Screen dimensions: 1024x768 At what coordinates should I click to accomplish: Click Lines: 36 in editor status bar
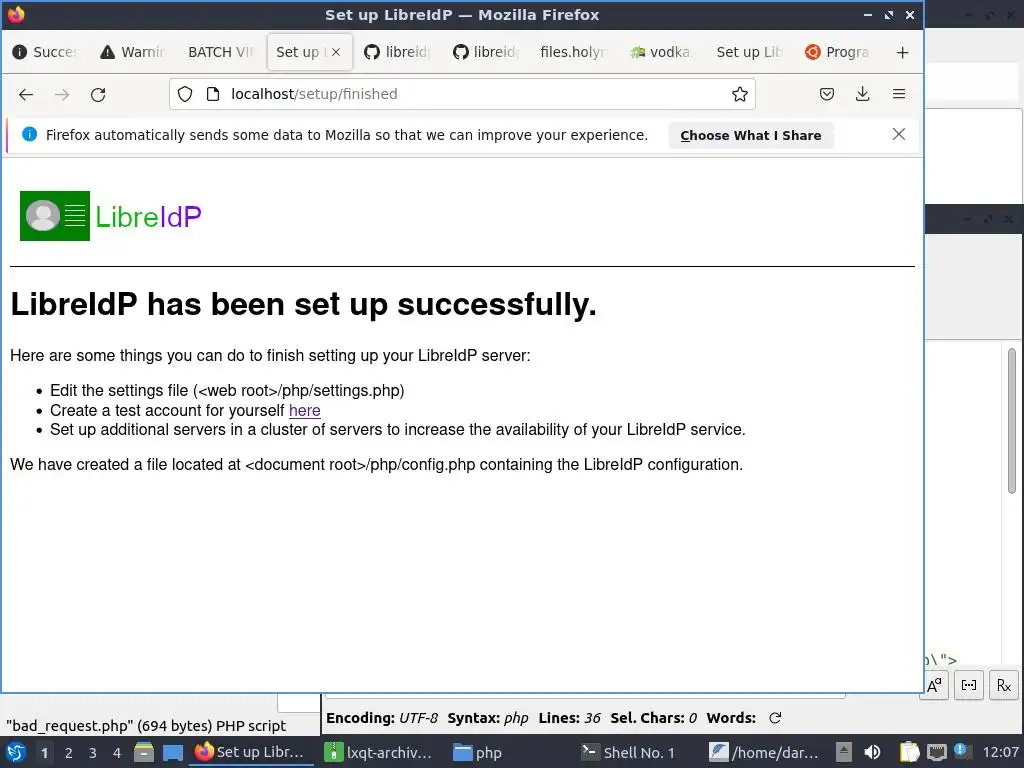click(x=569, y=718)
